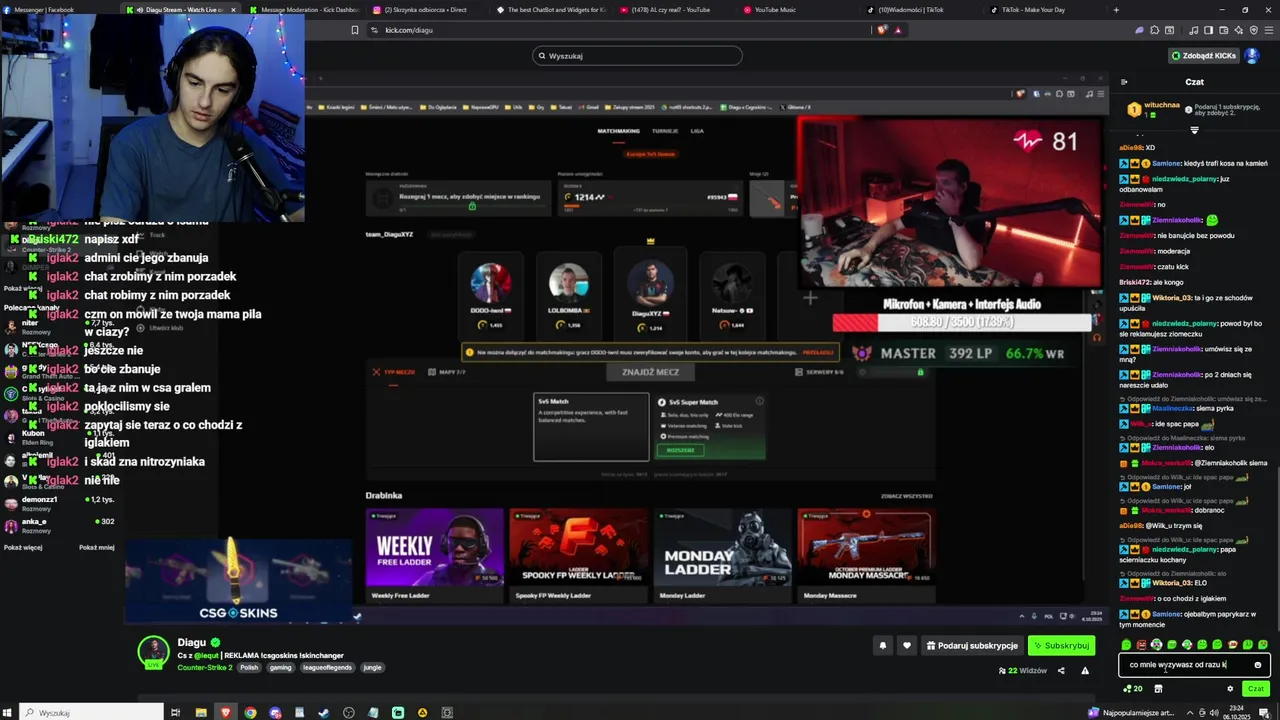This screenshot has height=720, width=1280.
Task: Close the Diagu Stream tab
Action: click(x=233, y=10)
